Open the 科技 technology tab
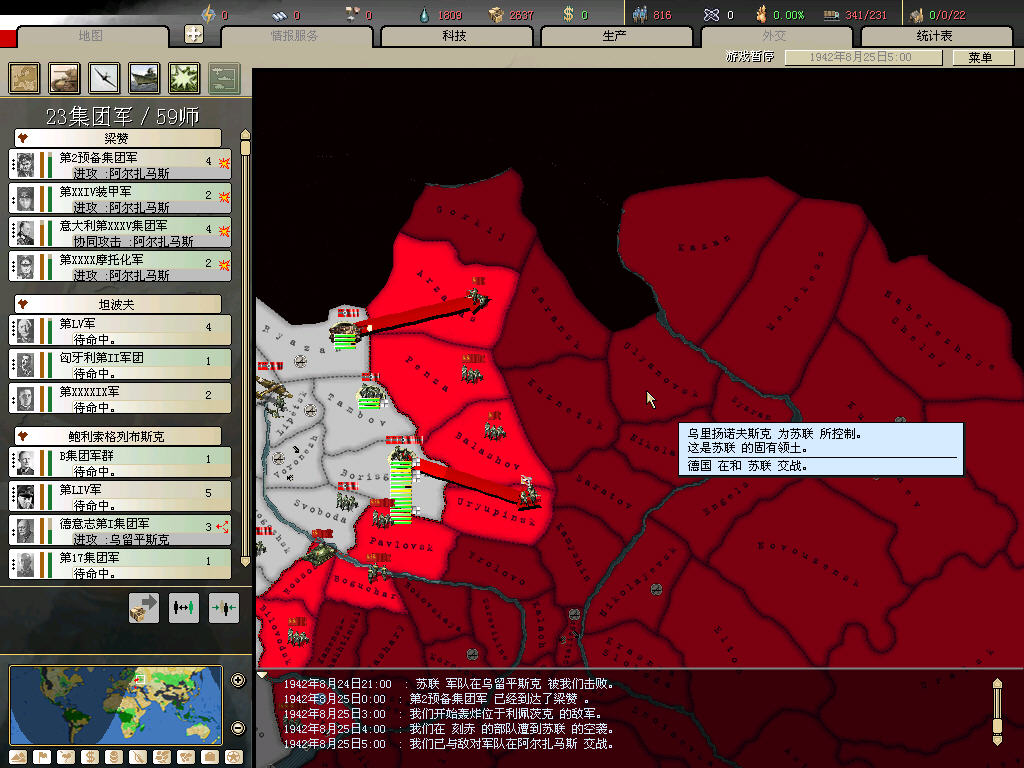1024x768 pixels. 455,36
